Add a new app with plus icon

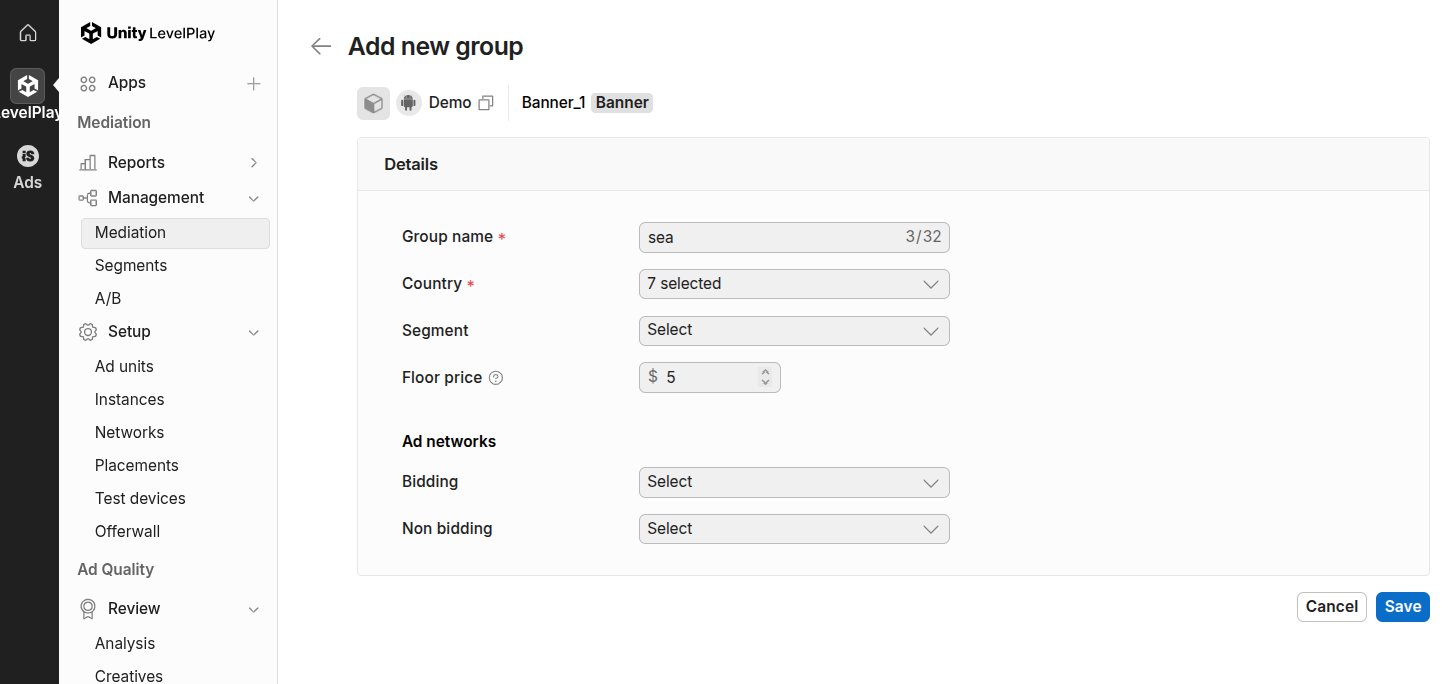pyautogui.click(x=254, y=84)
